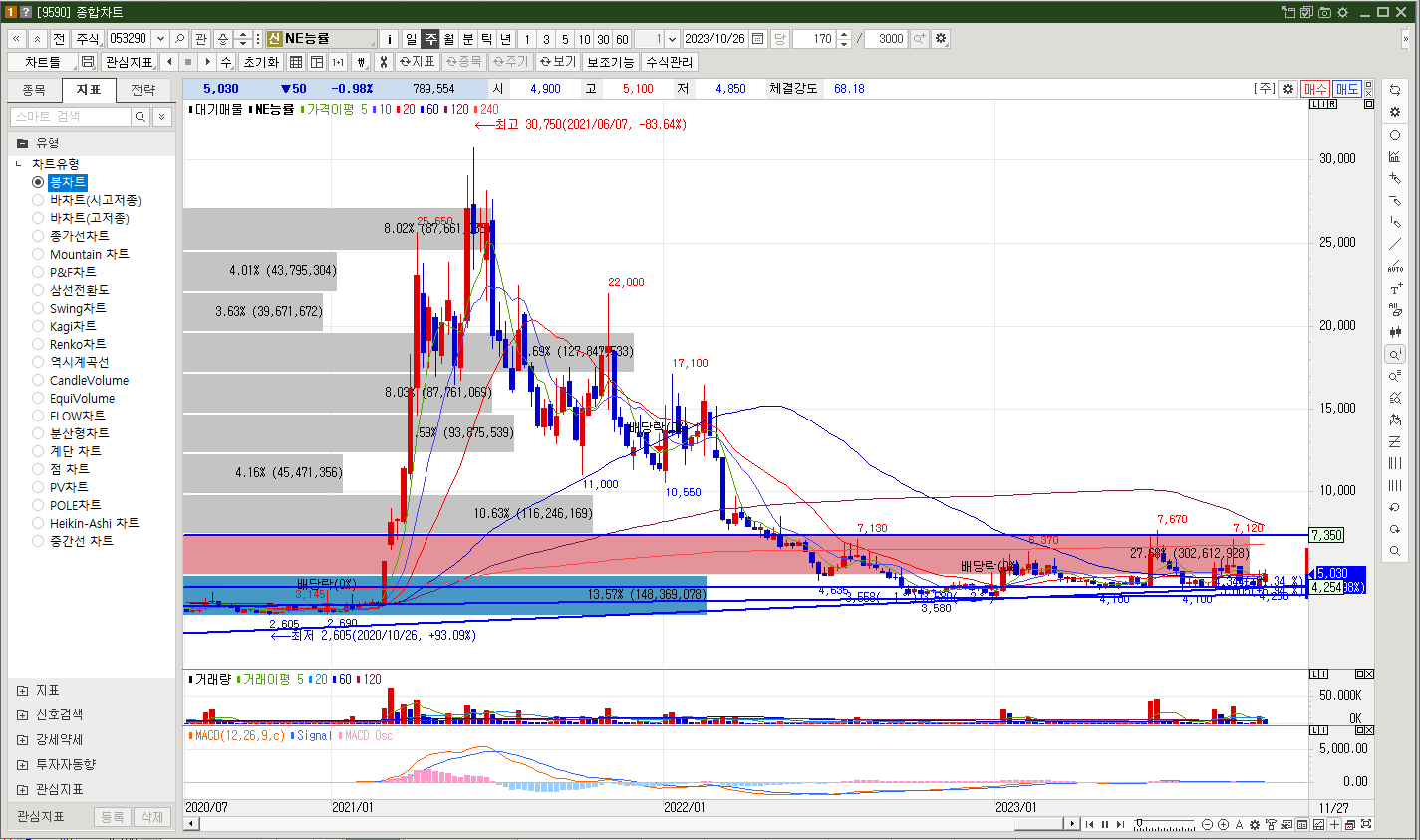Open the 관심지표 toolbar dropdown
The height and width of the screenshot is (840, 1420).
pos(129,62)
